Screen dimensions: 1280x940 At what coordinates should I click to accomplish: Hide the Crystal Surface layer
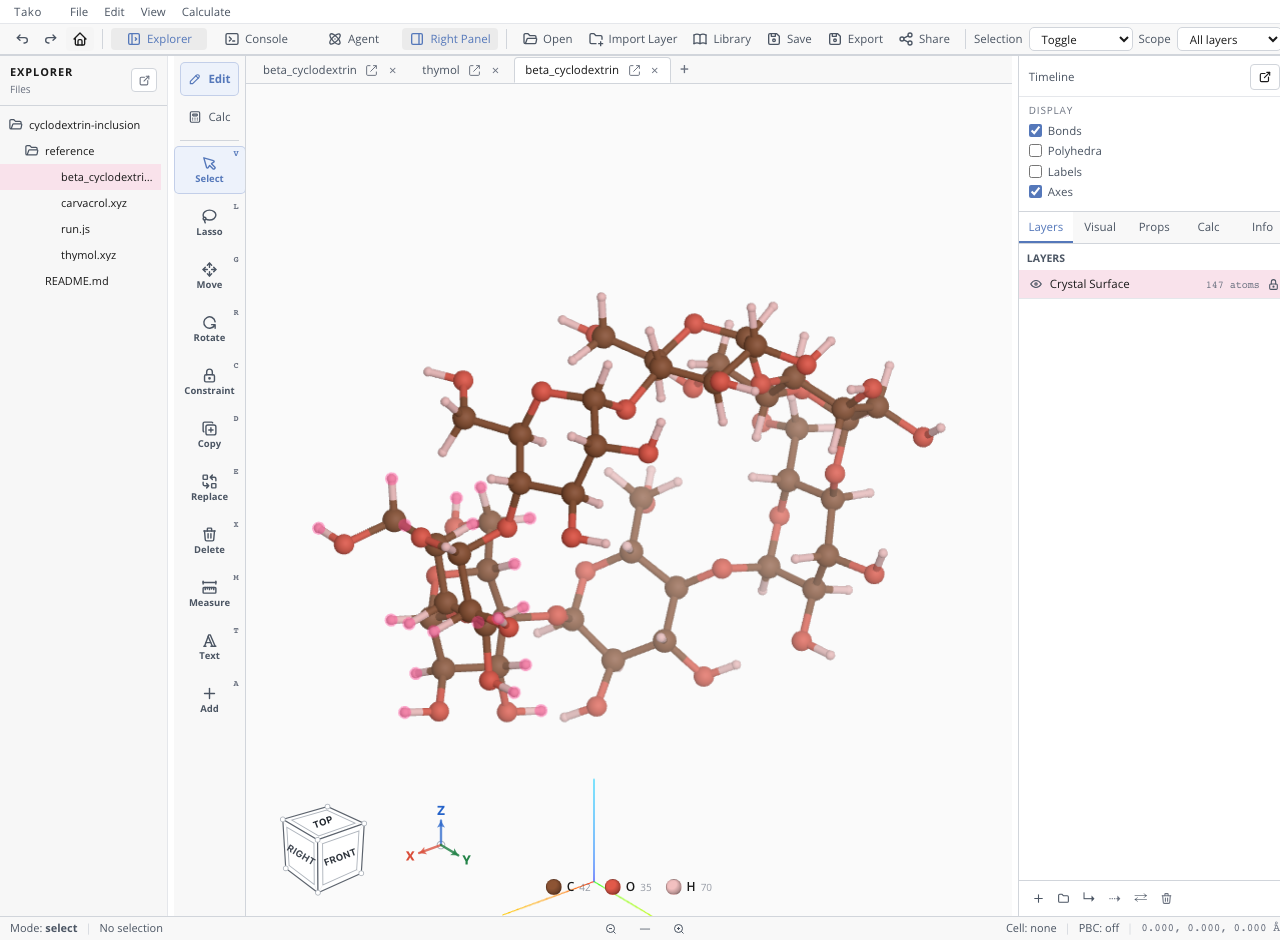(x=1036, y=284)
